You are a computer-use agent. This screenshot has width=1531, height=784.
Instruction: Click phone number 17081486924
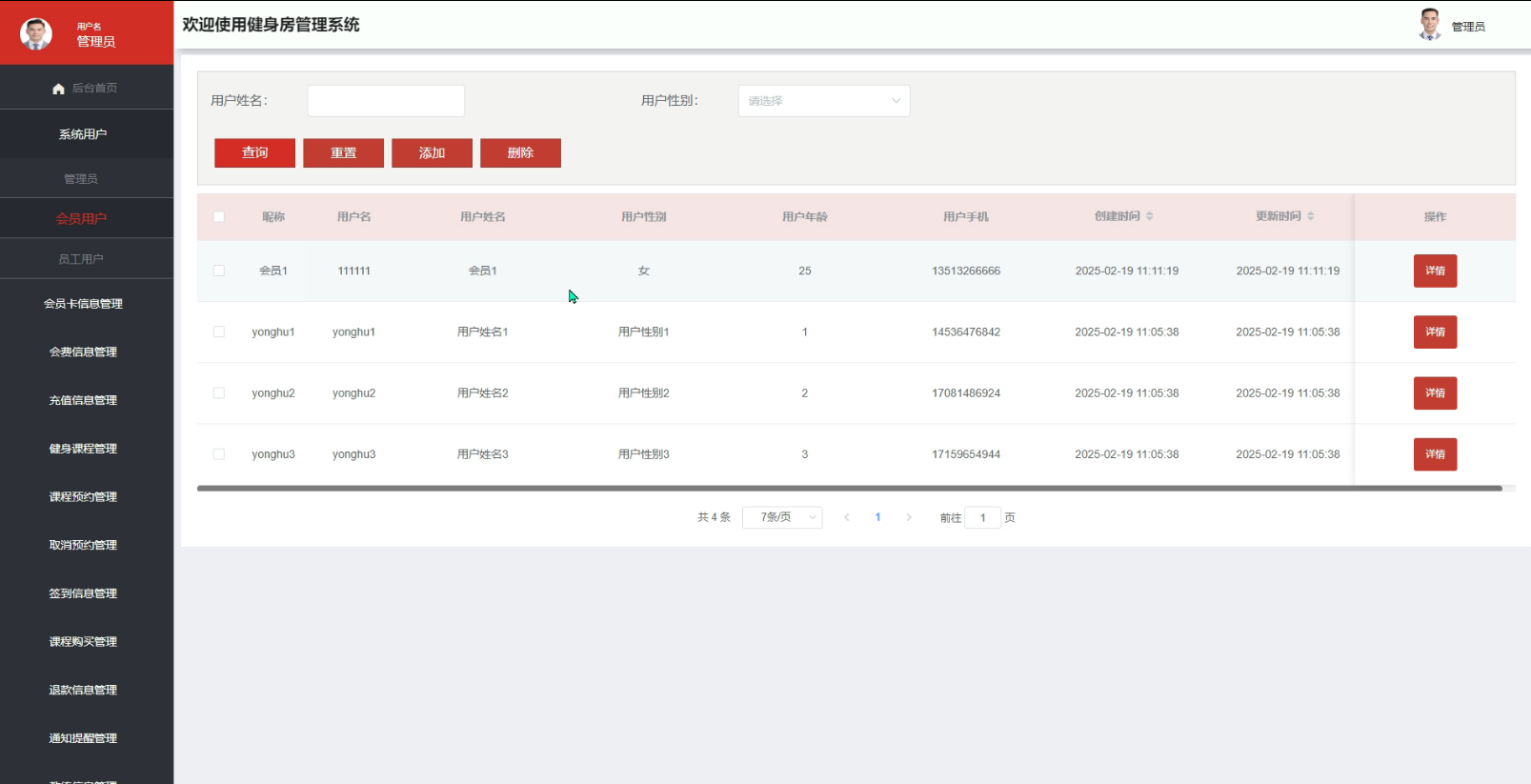click(966, 392)
